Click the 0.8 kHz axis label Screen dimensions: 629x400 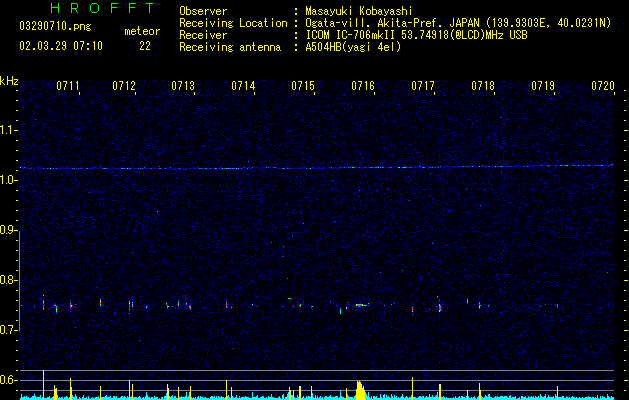coord(8,280)
